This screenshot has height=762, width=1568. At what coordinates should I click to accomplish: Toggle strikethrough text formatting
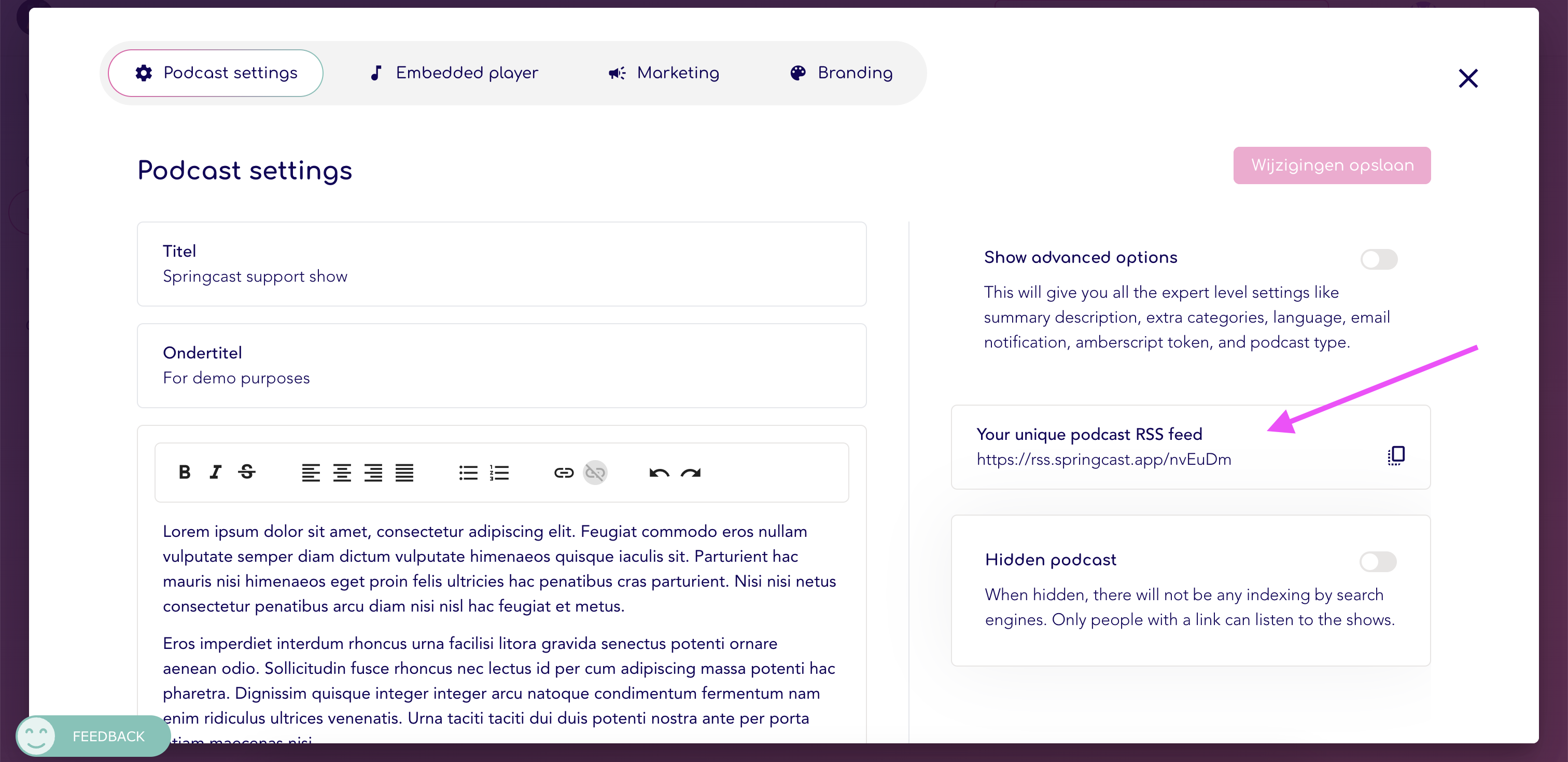click(246, 472)
